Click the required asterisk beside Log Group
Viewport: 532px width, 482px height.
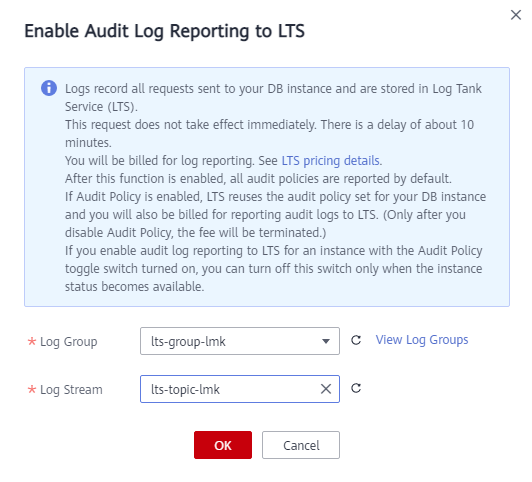pyautogui.click(x=32, y=341)
